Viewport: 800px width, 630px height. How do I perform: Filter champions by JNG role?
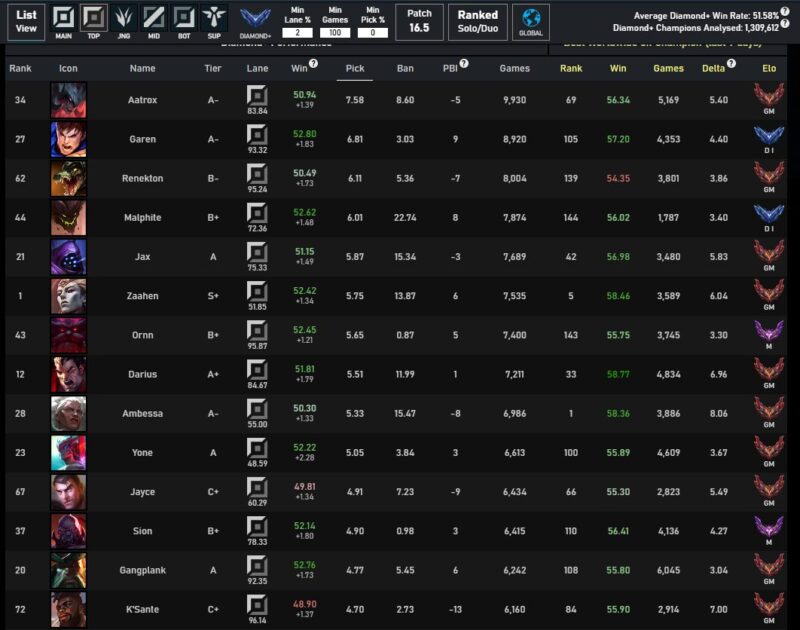click(x=124, y=19)
